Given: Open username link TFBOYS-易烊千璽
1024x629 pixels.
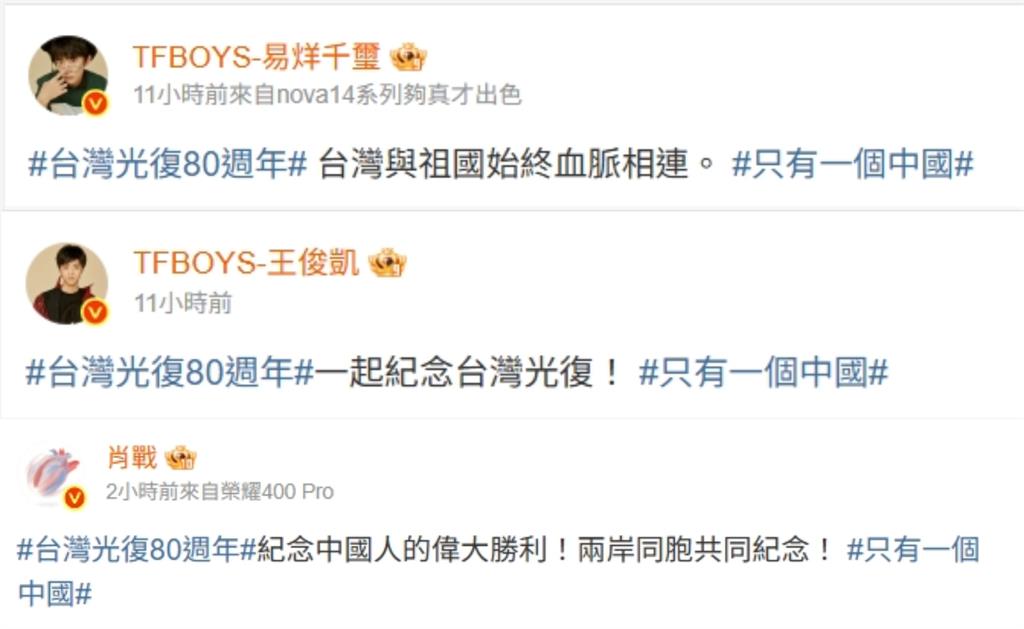Looking at the screenshot, I should (257, 57).
